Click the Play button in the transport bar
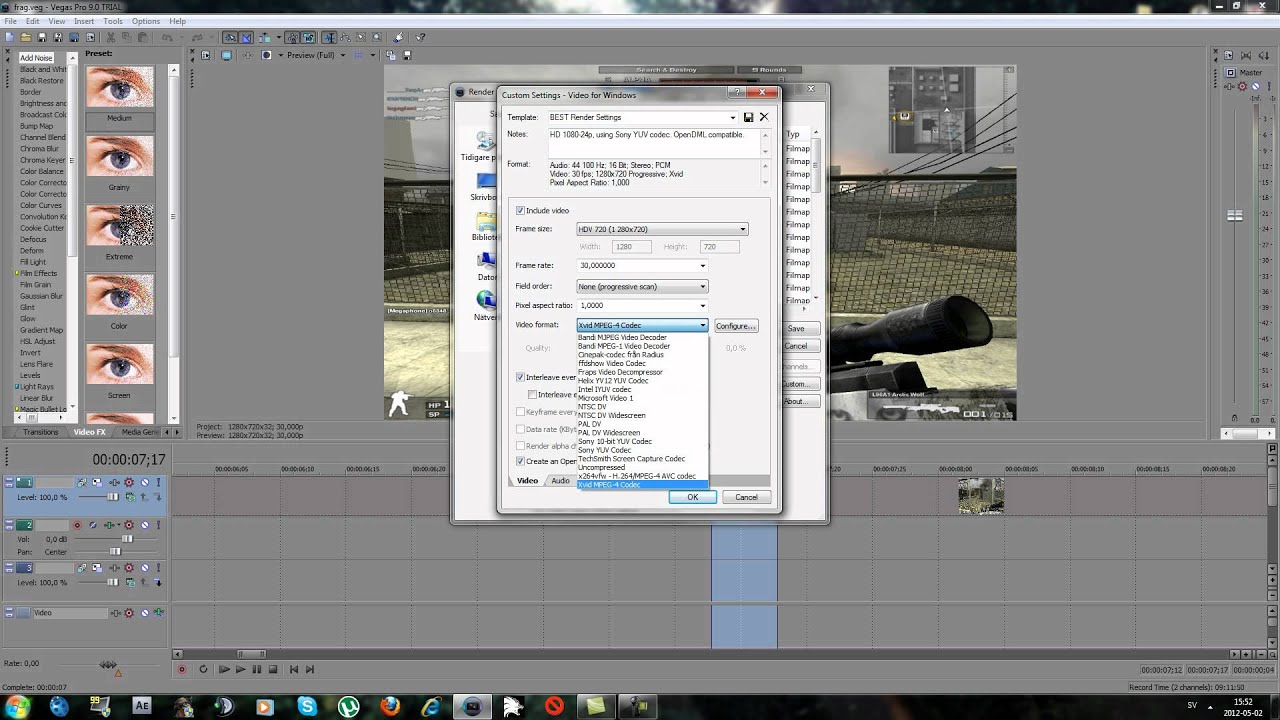1280x720 pixels. pyautogui.click(x=240, y=669)
